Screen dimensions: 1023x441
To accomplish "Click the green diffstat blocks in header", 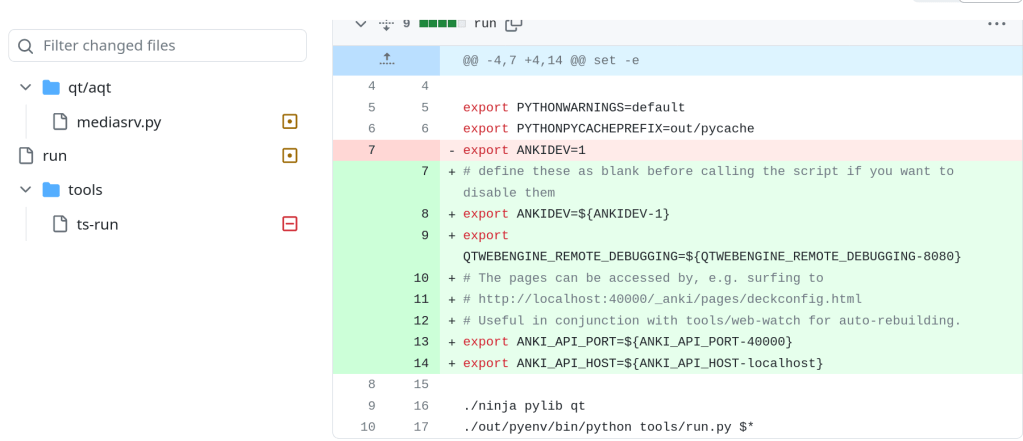I will tap(442, 23).
